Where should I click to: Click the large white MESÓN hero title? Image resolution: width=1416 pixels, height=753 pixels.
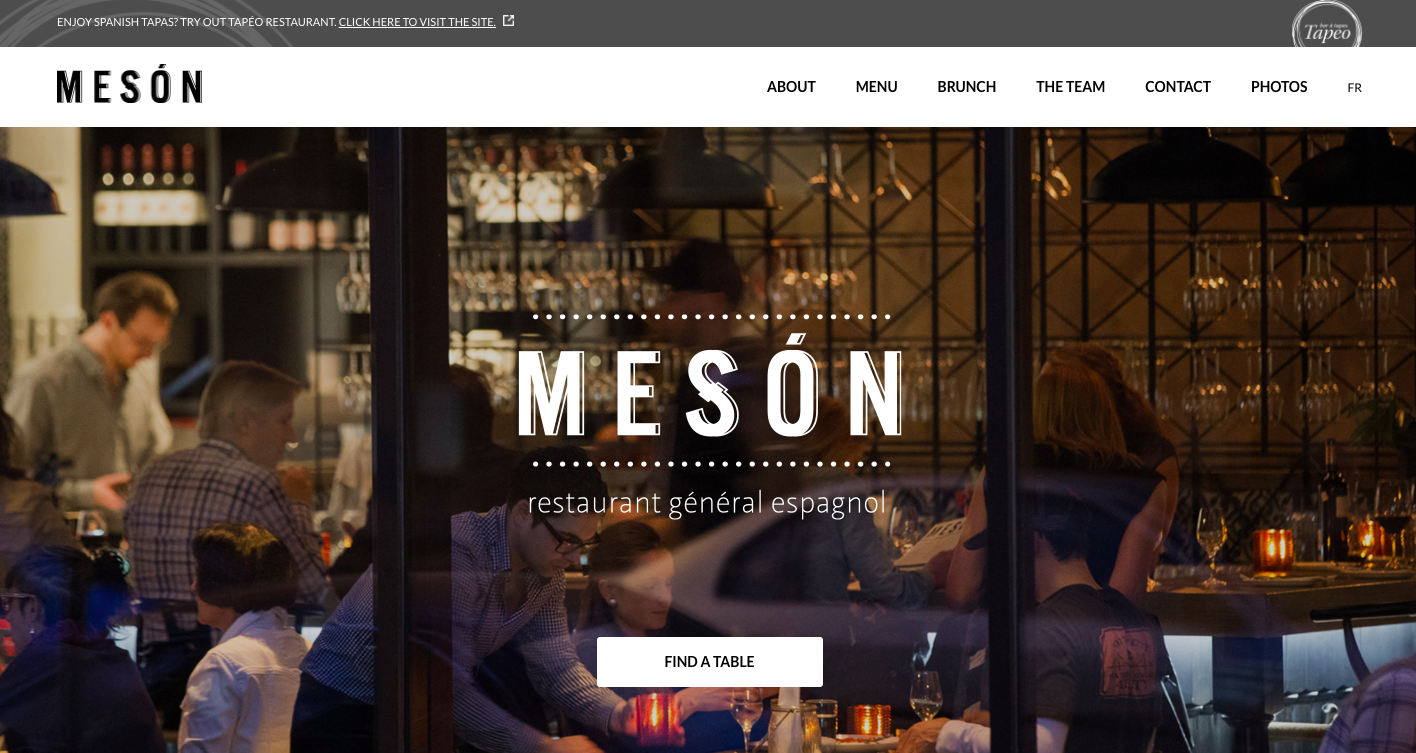click(710, 391)
